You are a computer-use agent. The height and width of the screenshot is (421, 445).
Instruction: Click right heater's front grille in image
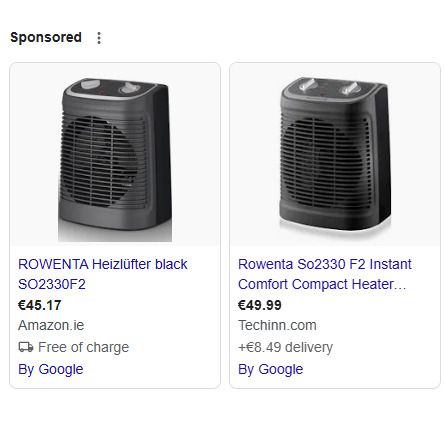[325, 162]
